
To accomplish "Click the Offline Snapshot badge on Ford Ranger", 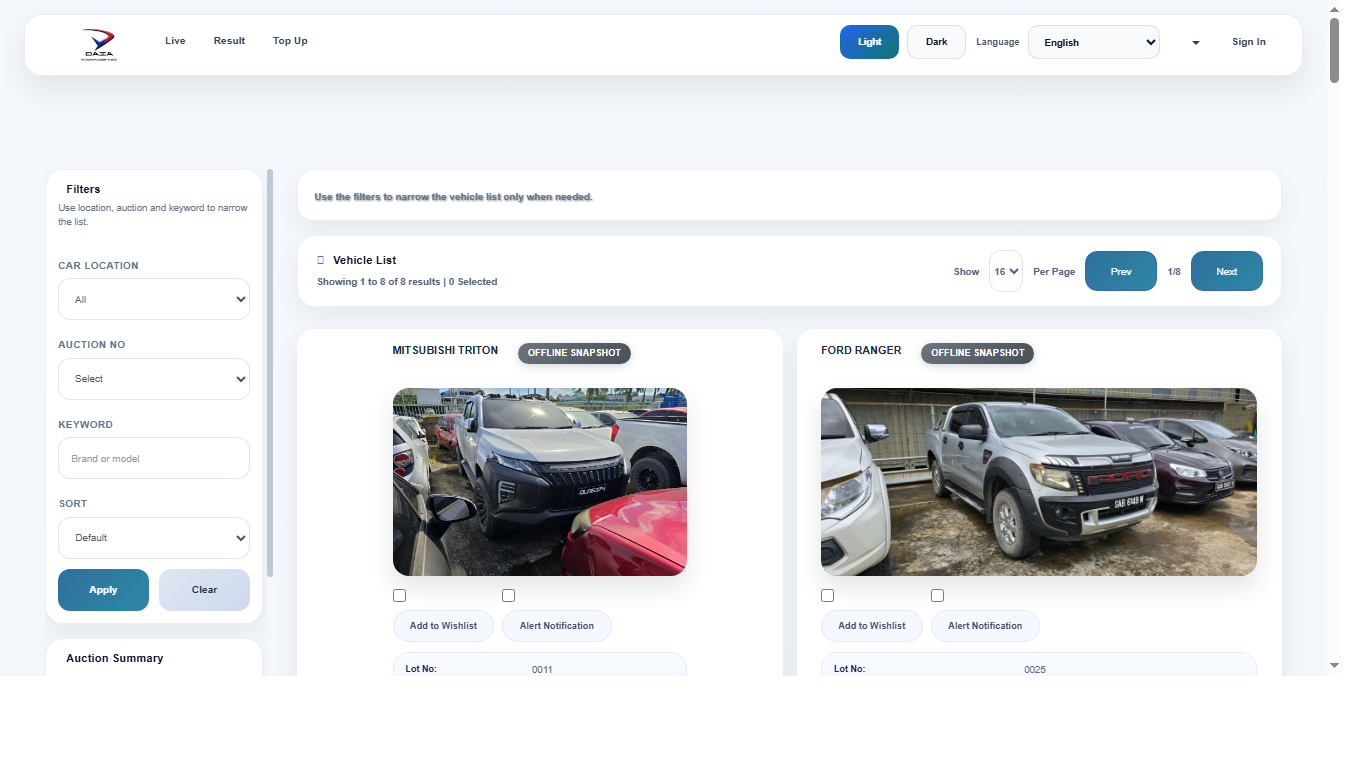I will click(x=977, y=353).
